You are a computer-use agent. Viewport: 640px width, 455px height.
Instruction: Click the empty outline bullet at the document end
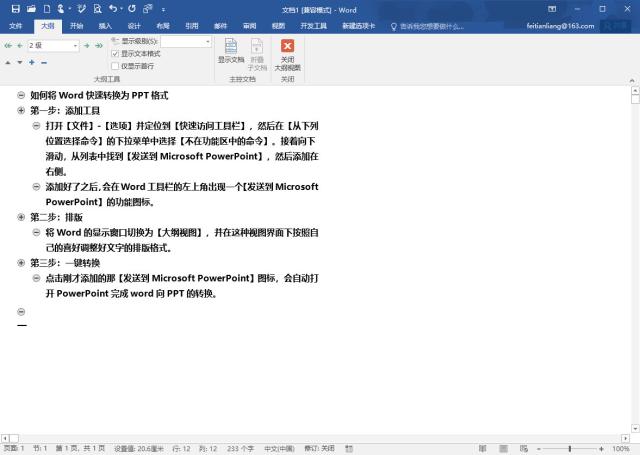tap(21, 312)
